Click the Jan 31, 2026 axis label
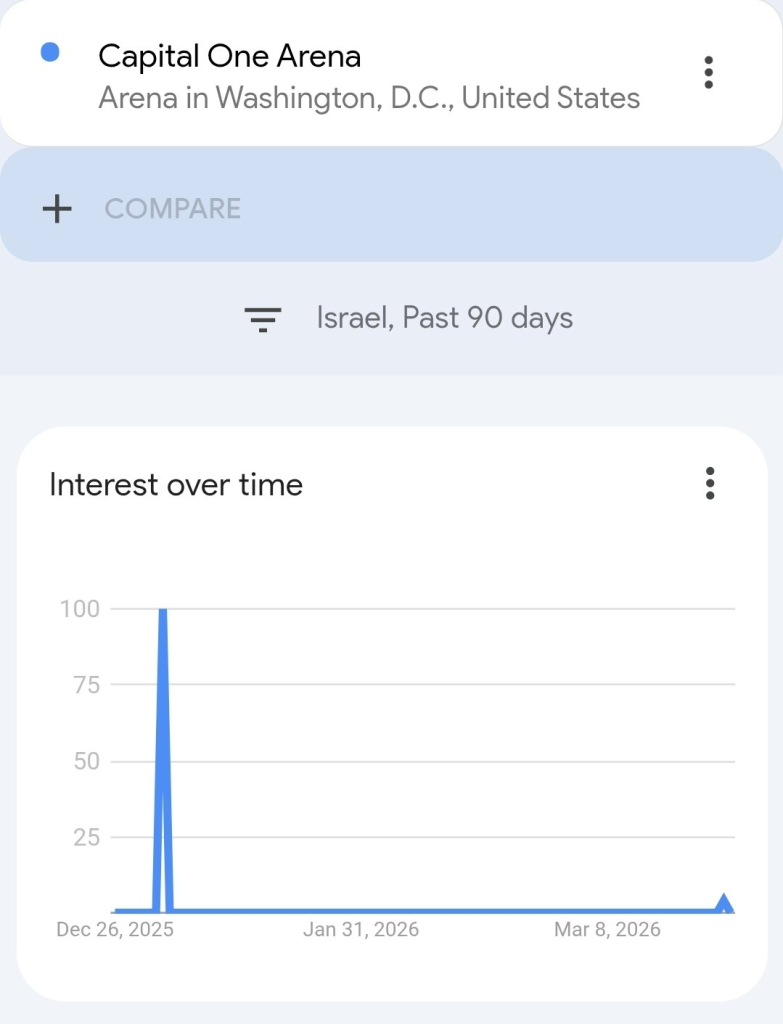This screenshot has width=783, height=1024. tap(361, 929)
